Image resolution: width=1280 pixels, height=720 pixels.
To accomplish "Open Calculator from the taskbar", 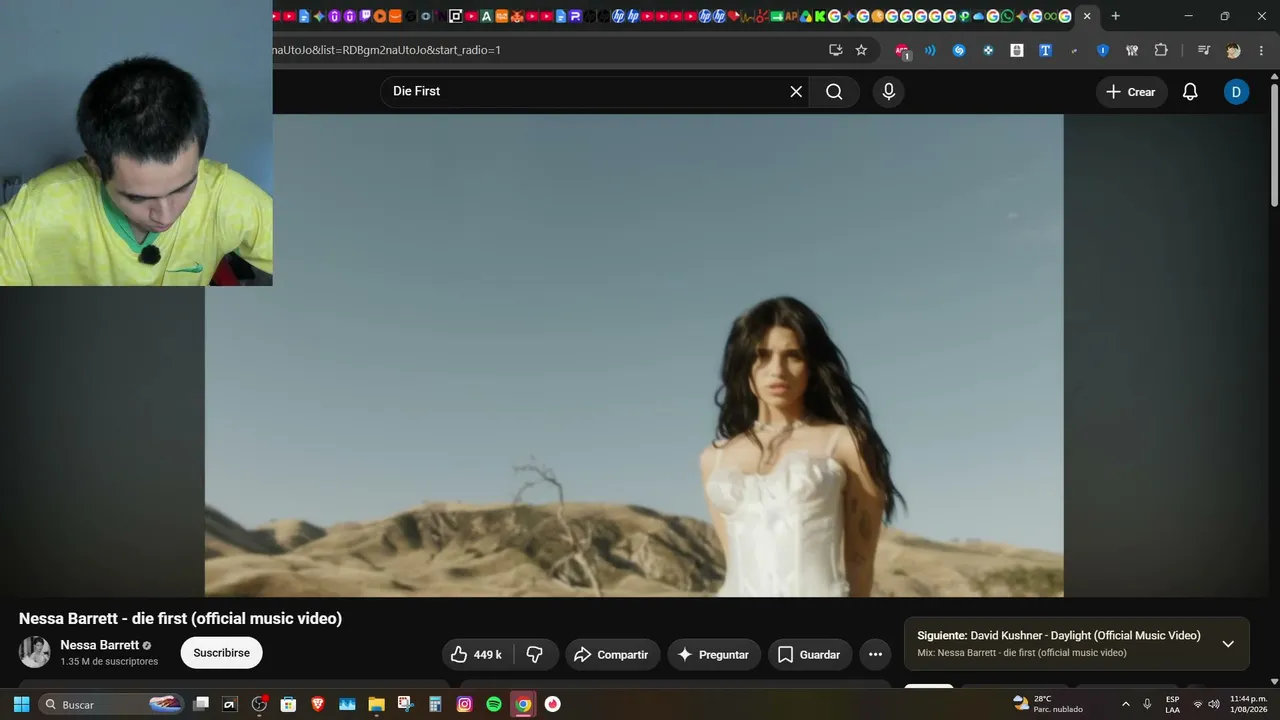I will click(435, 704).
